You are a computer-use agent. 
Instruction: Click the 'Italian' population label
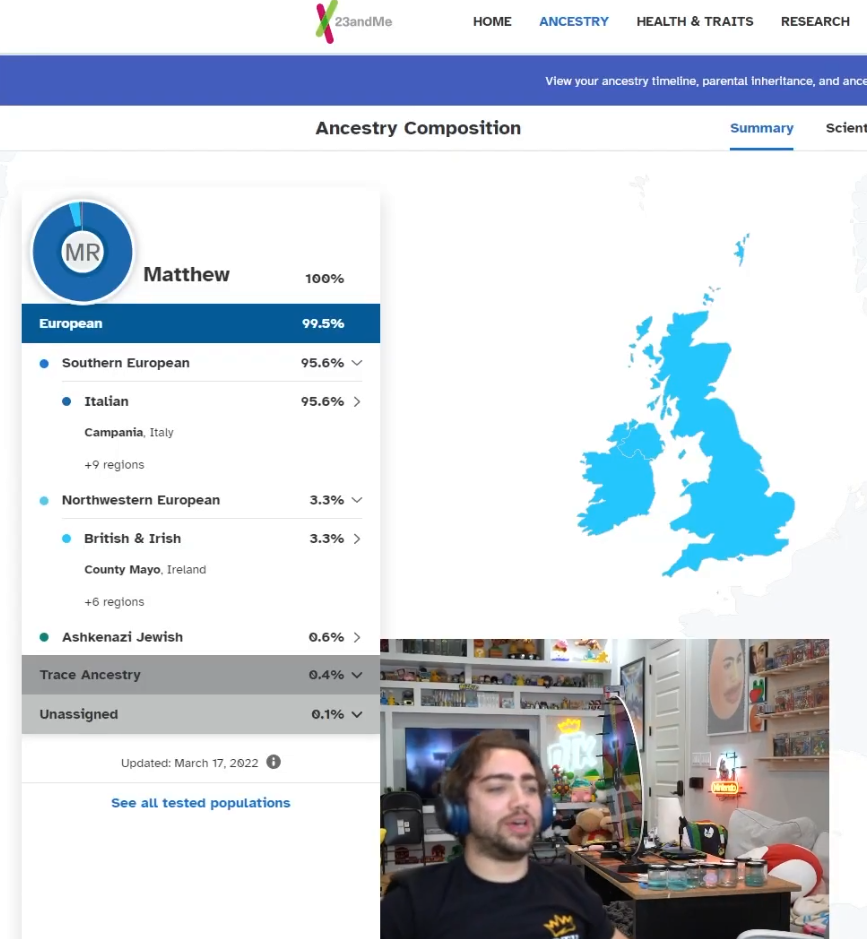tap(106, 401)
